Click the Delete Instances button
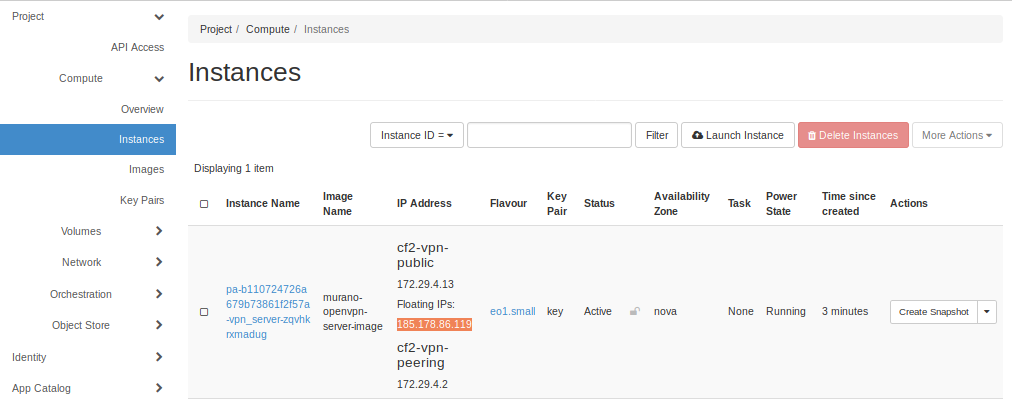Image resolution: width=1012 pixels, height=399 pixels. (x=853, y=135)
